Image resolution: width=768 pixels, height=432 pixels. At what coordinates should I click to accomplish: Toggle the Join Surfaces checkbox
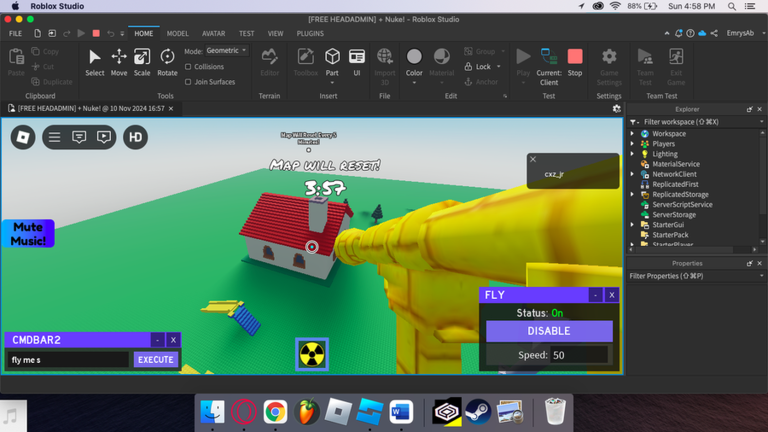pyautogui.click(x=188, y=82)
